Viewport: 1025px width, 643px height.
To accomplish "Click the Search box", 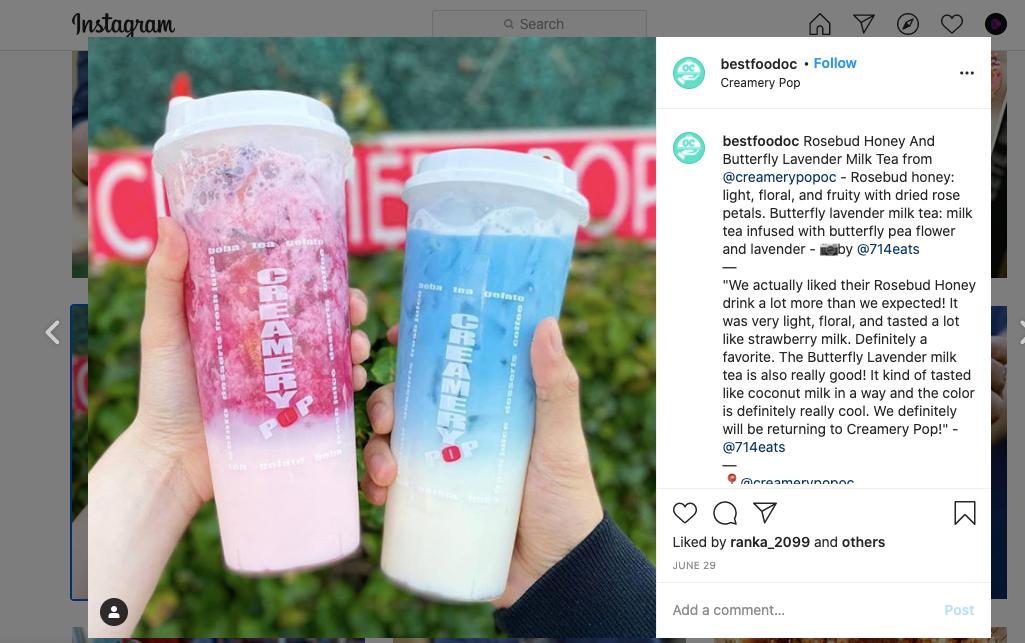I will 539,24.
